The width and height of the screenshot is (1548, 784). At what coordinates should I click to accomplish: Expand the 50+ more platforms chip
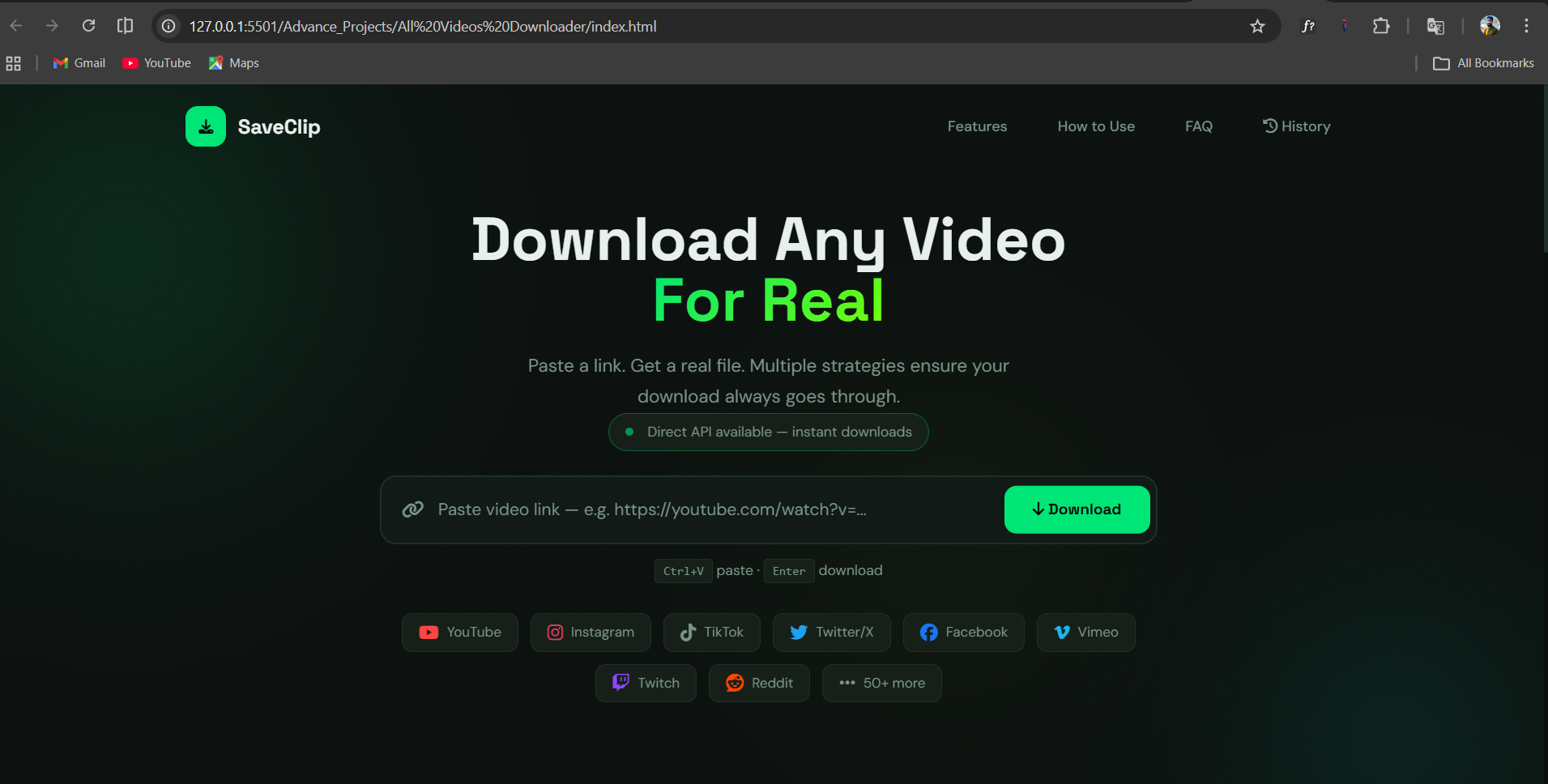(882, 684)
